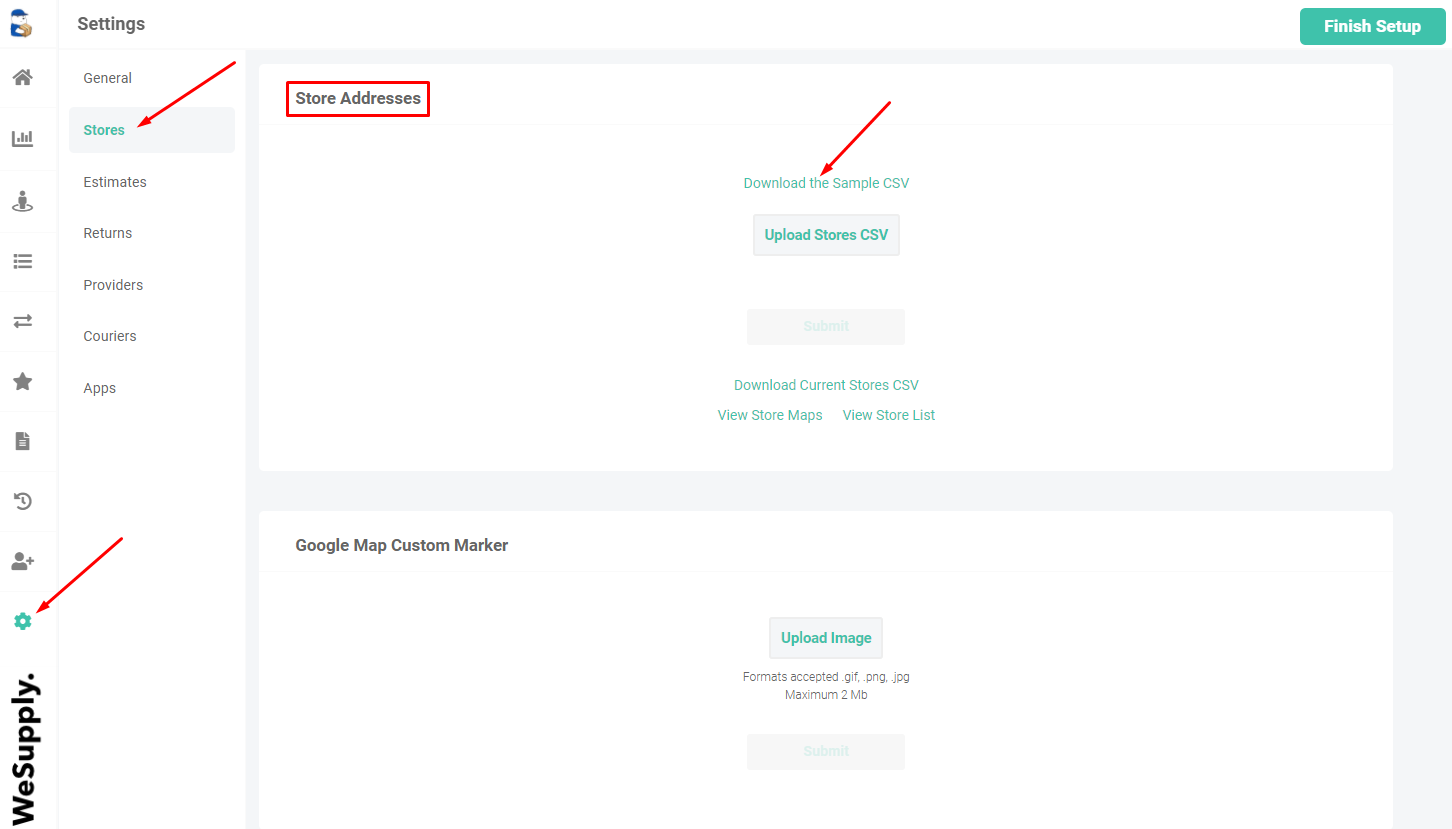Click Download Current Stores CSV link
This screenshot has width=1452, height=829.
826,385
